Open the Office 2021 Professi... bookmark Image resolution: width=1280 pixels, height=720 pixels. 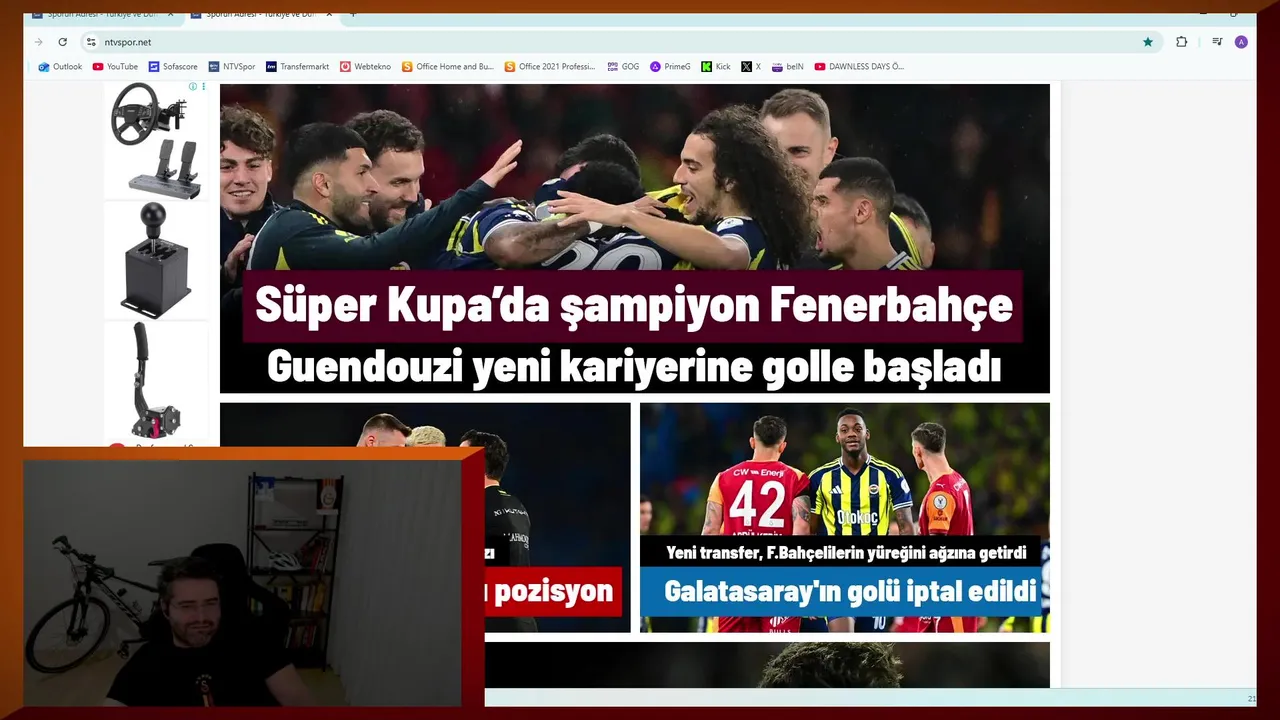click(x=549, y=67)
